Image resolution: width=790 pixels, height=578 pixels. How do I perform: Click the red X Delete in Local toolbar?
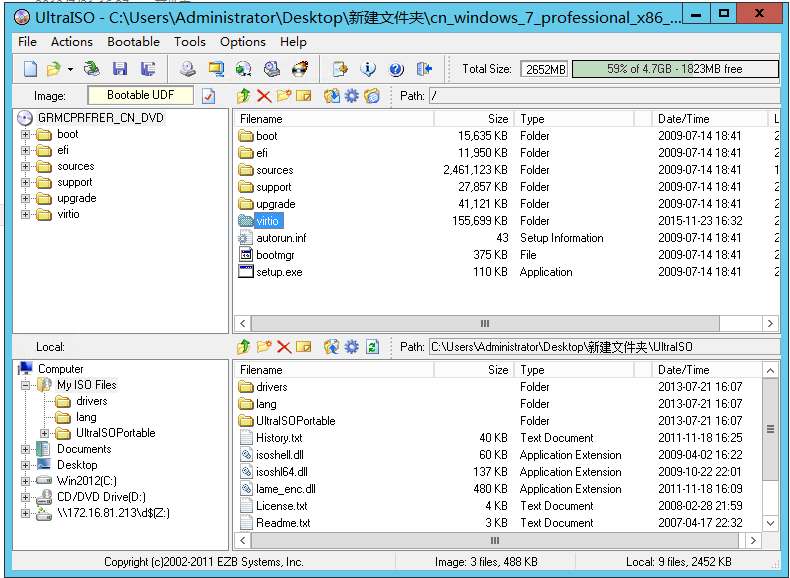[x=284, y=347]
